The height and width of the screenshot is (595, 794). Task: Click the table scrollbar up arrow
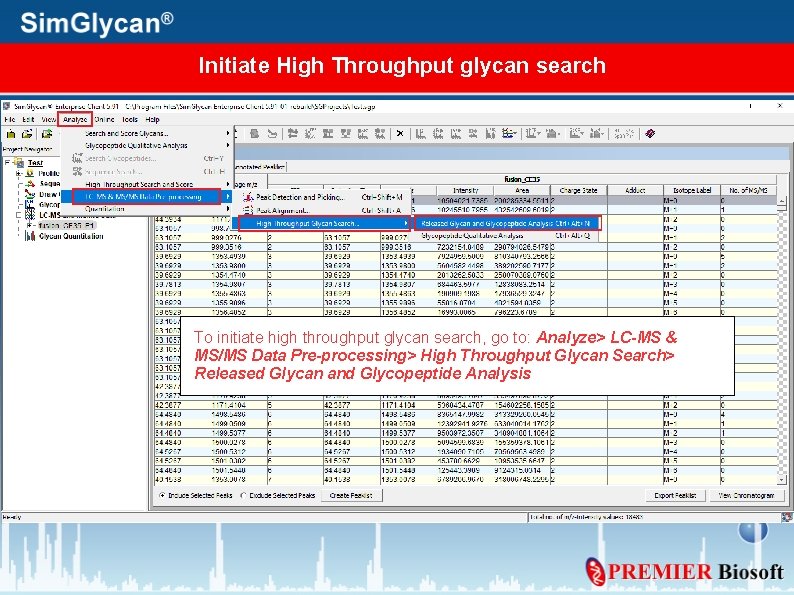pos(782,201)
